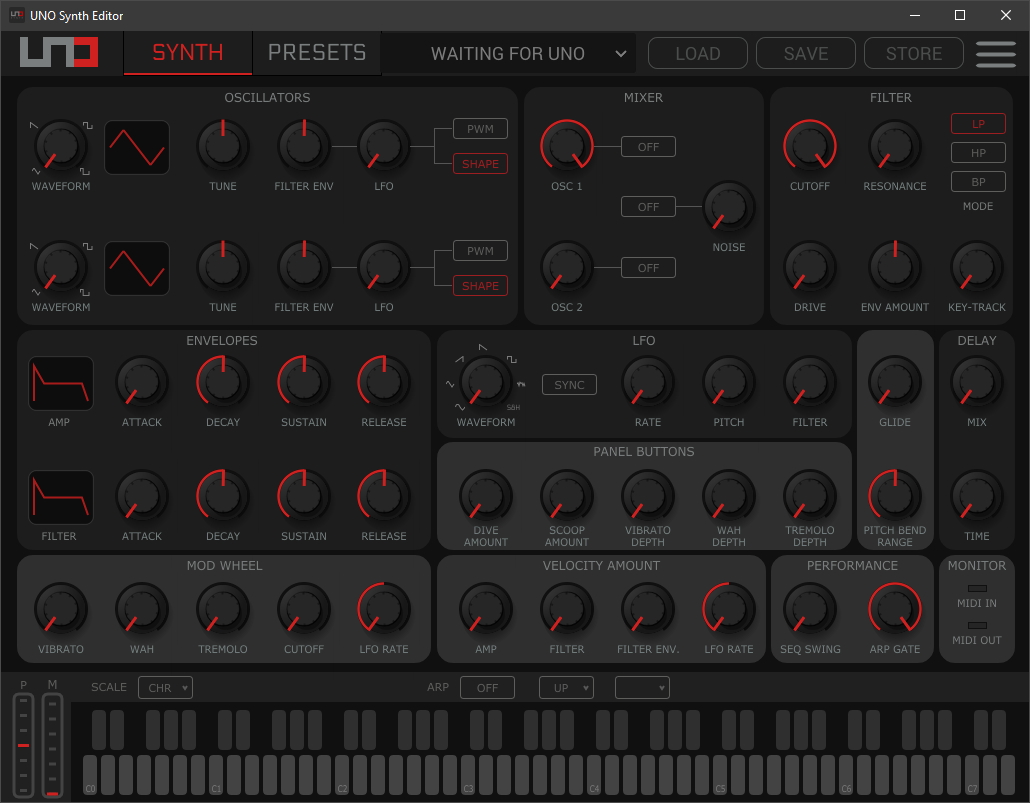The image size is (1030, 803).
Task: Toggle the OSC 1 mixer OFF switch
Action: tap(648, 147)
